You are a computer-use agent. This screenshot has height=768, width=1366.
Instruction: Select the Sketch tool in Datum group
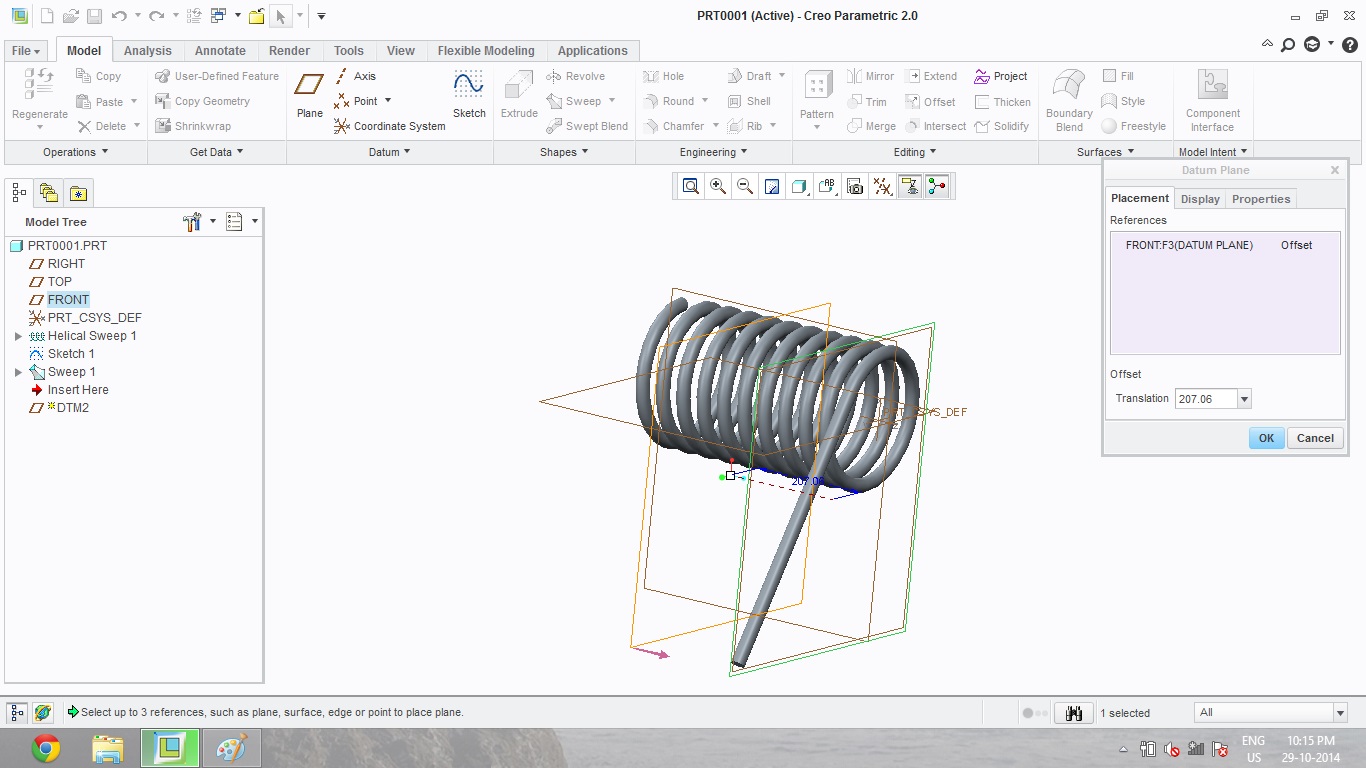469,94
